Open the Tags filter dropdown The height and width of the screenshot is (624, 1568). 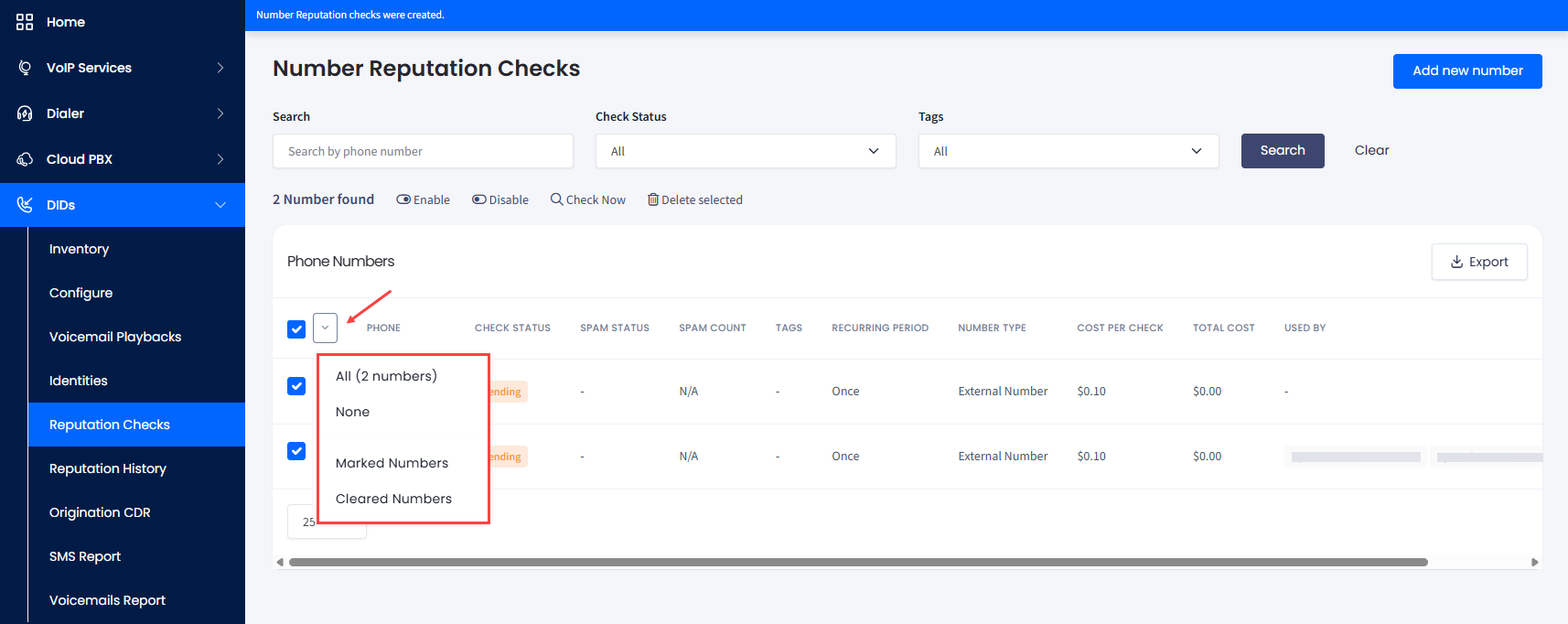[x=1069, y=151]
